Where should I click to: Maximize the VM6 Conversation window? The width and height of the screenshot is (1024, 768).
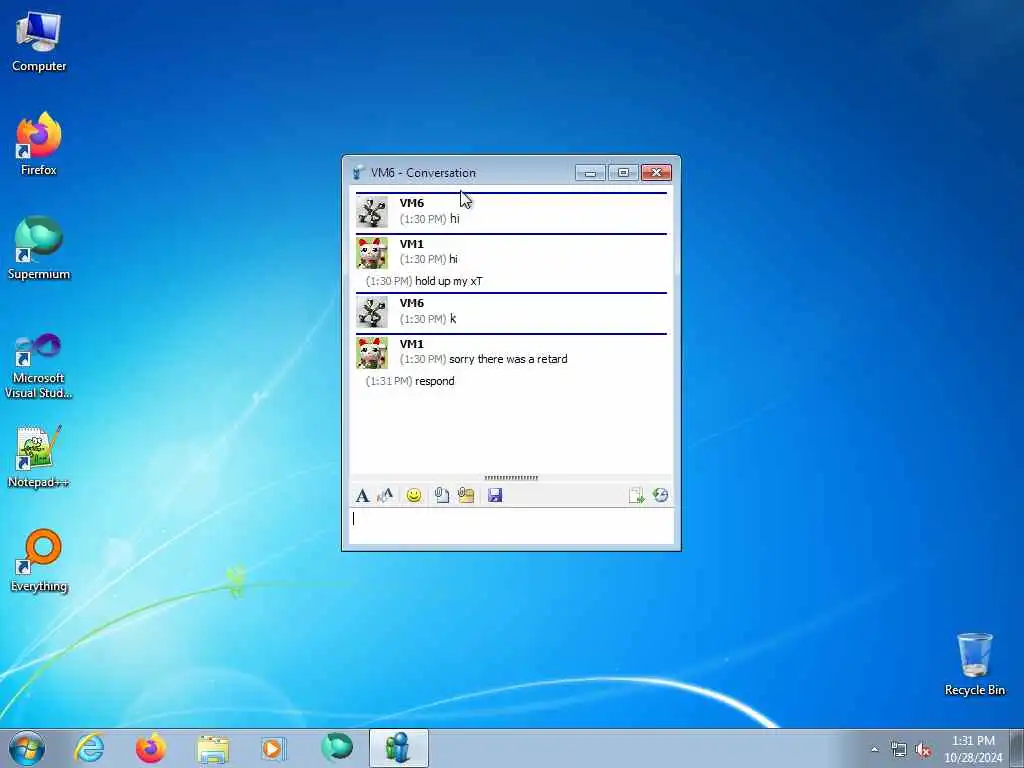[x=623, y=172]
